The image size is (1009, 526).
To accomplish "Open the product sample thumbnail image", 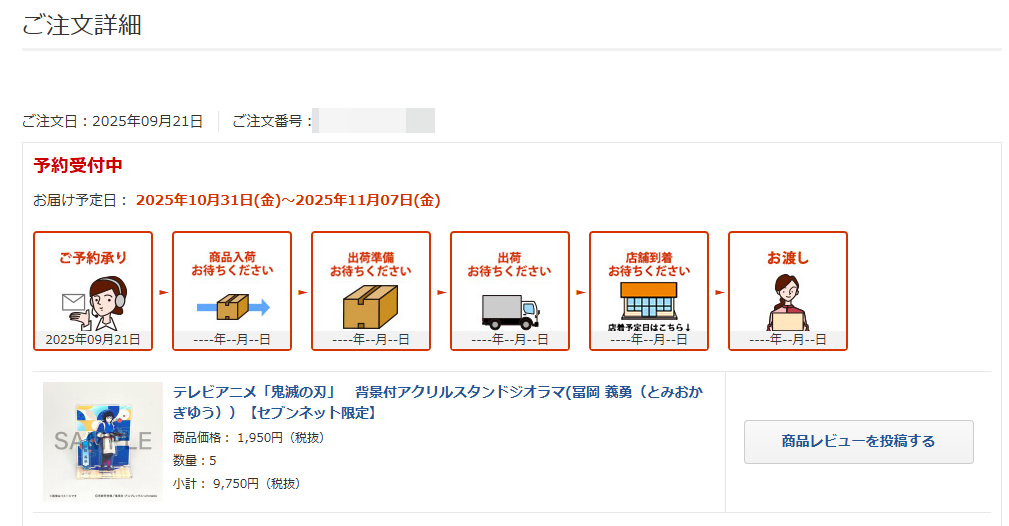I will click(102, 441).
